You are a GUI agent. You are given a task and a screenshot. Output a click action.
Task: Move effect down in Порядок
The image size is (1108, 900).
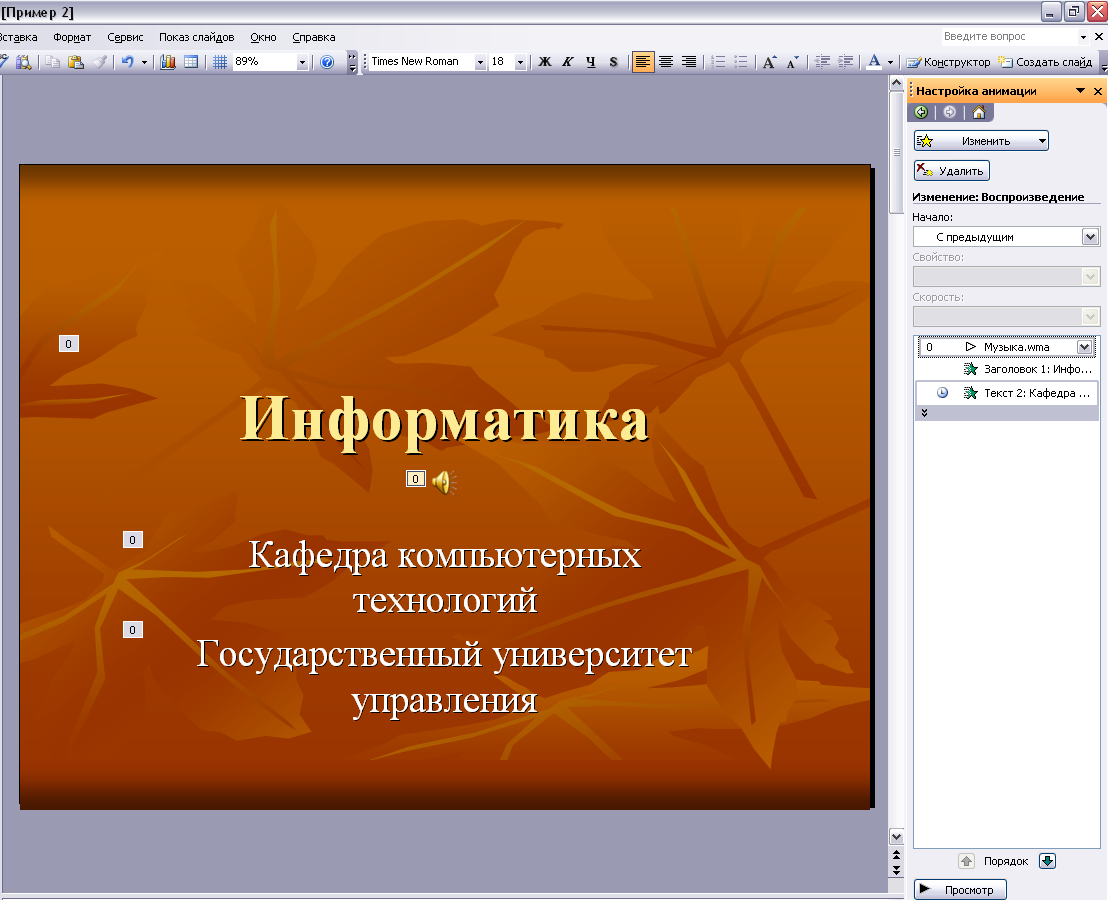tap(1047, 861)
